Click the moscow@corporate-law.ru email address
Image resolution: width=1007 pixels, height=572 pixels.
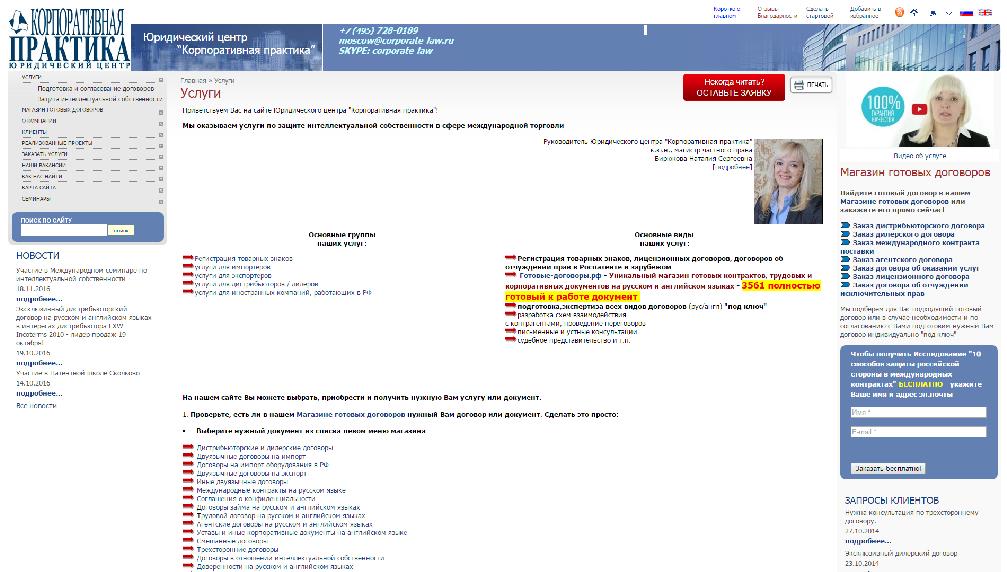pos(396,40)
